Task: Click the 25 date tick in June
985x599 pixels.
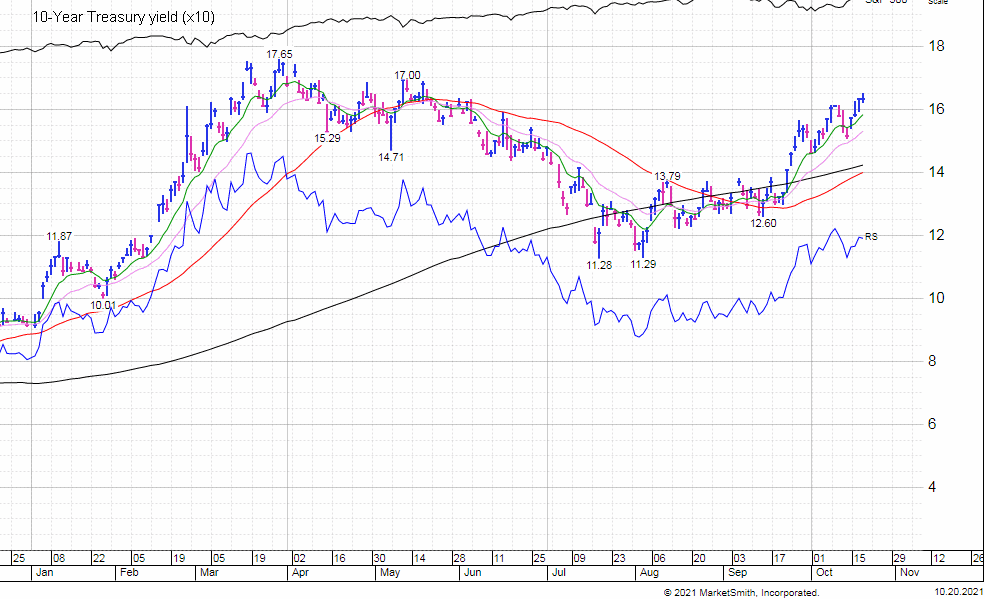Action: click(539, 558)
